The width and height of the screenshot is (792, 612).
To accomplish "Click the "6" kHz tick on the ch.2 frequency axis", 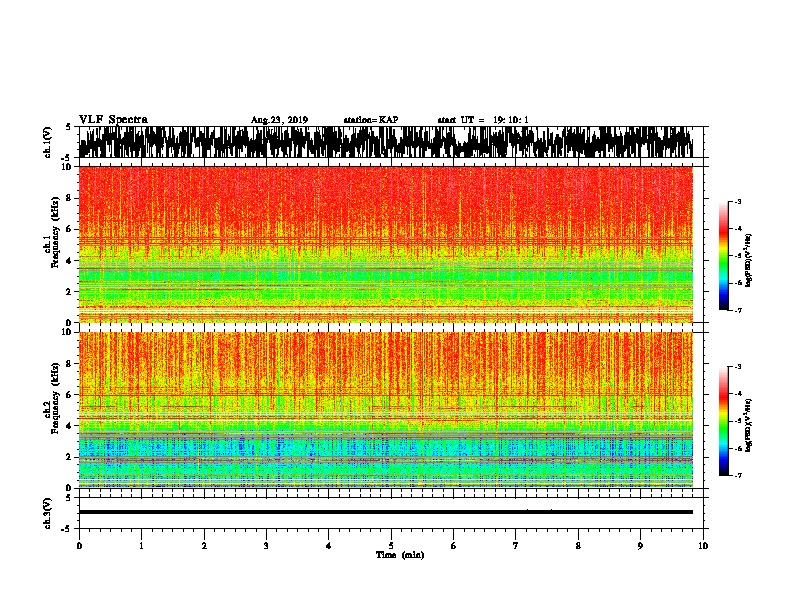I will tap(70, 395).
